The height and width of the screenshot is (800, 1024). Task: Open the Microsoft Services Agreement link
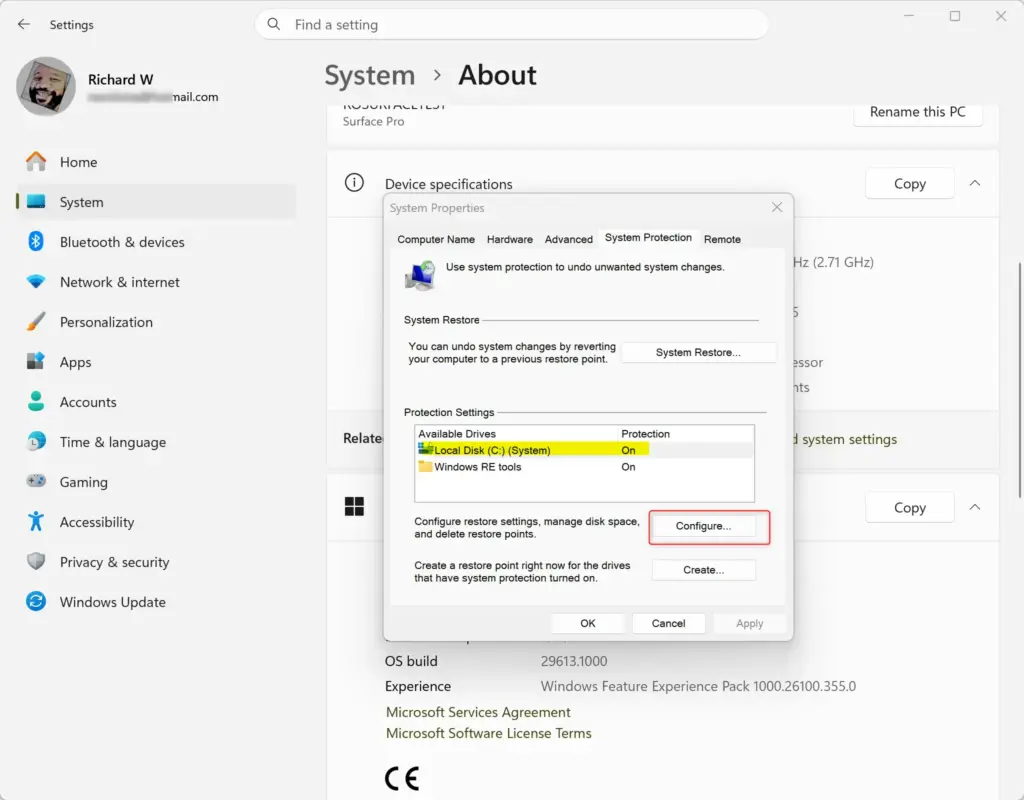pos(478,712)
